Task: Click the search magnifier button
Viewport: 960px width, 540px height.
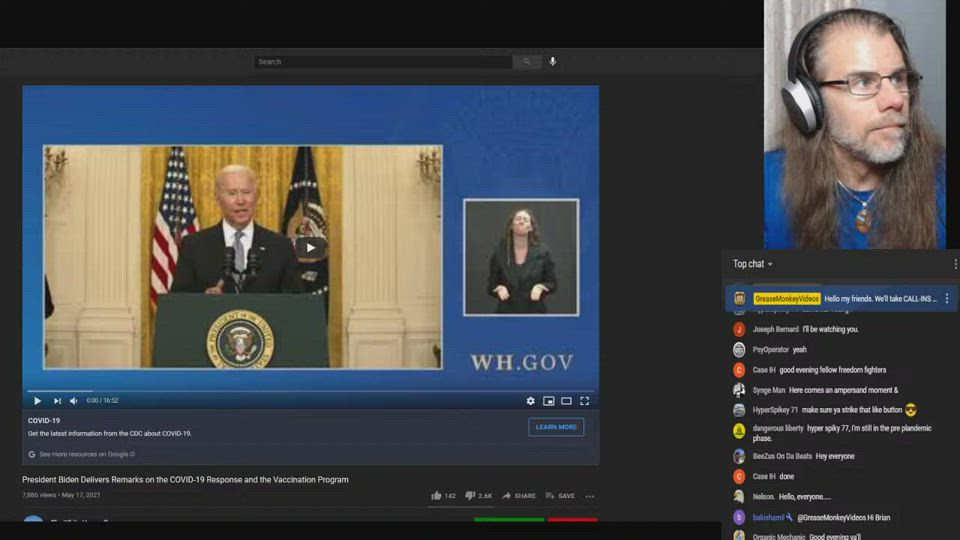Action: 527,62
